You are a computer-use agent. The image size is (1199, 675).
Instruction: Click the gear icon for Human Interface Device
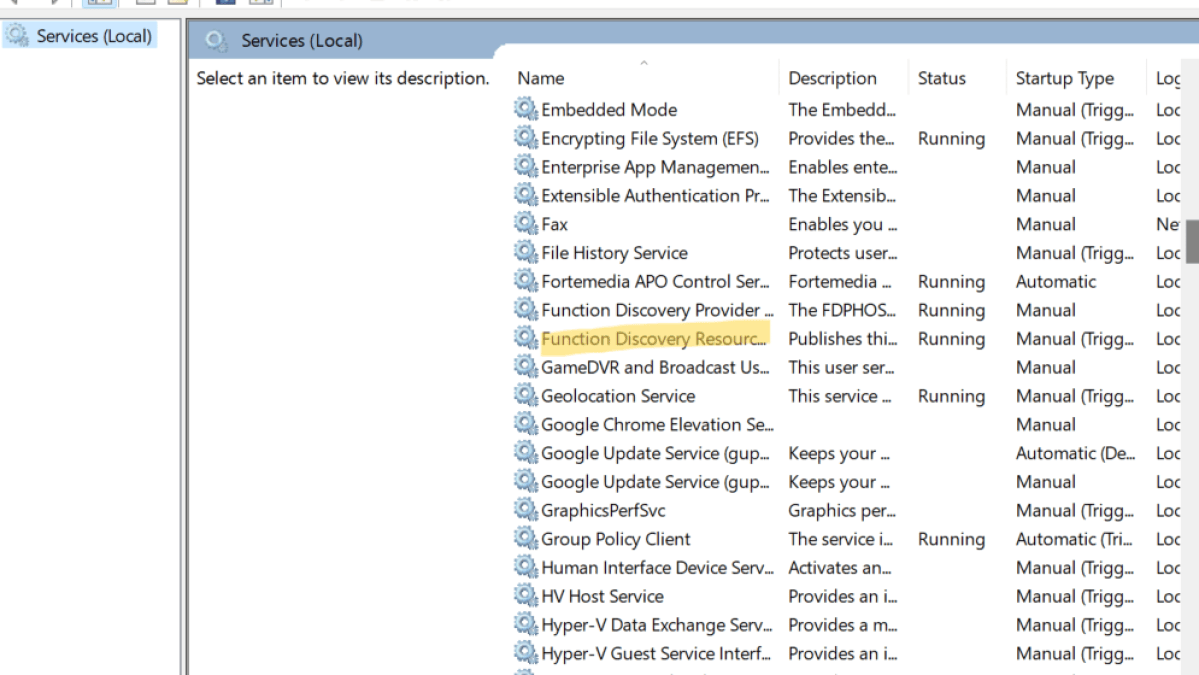(x=525, y=567)
